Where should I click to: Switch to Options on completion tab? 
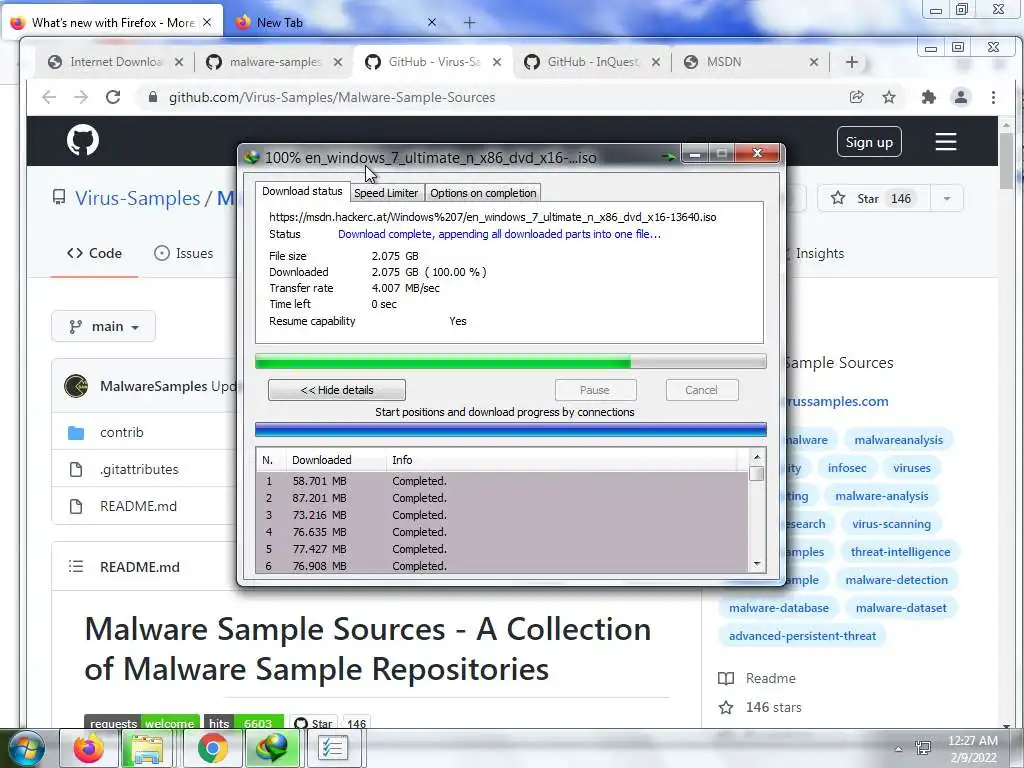(x=483, y=193)
